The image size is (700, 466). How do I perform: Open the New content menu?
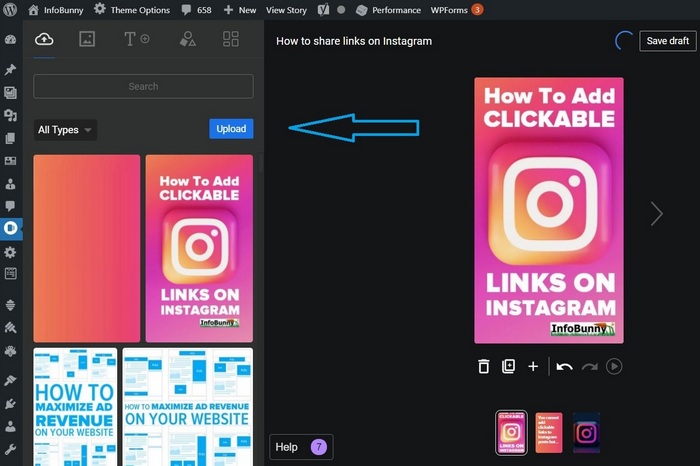tap(240, 10)
